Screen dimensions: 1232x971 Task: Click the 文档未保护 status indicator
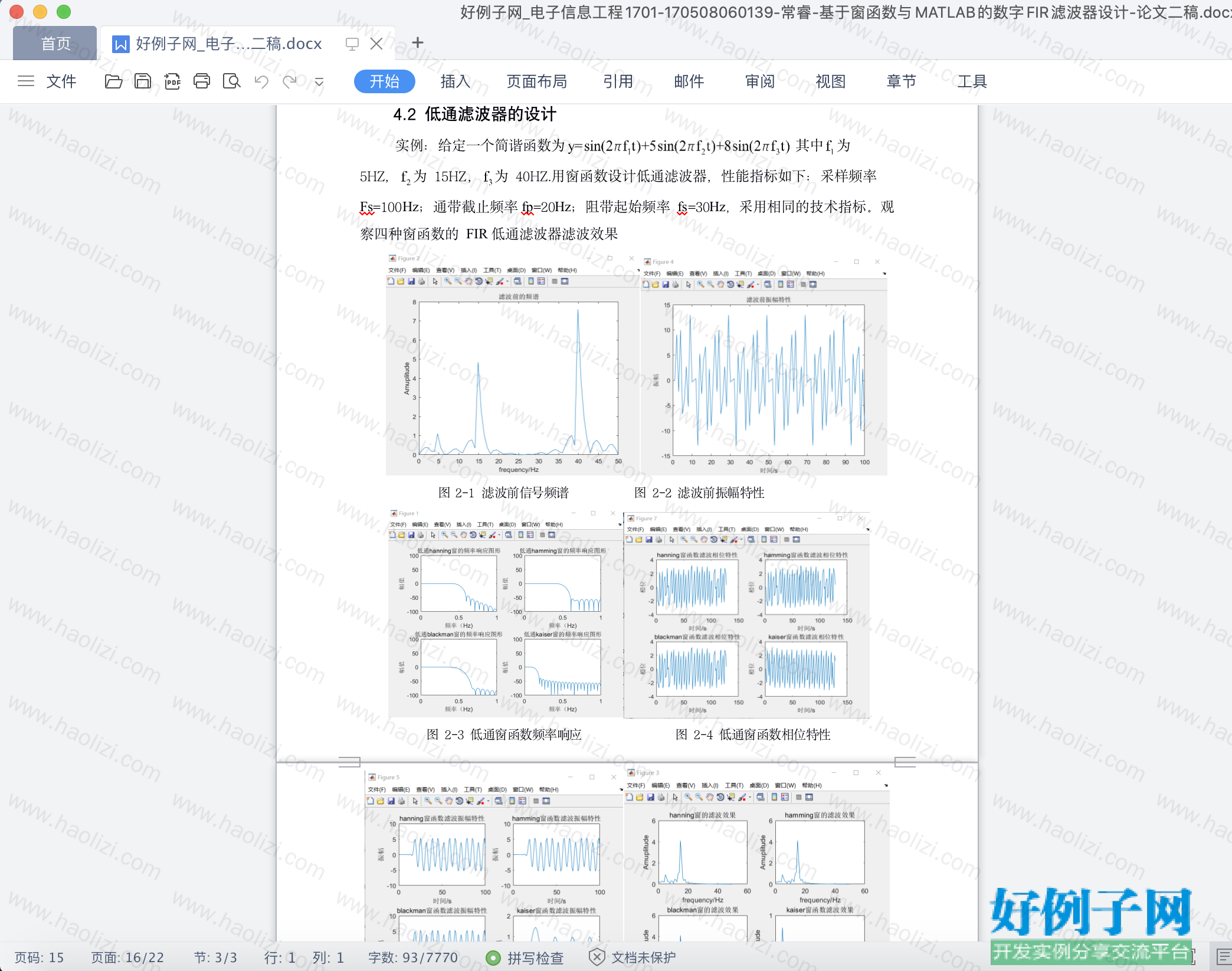[633, 957]
